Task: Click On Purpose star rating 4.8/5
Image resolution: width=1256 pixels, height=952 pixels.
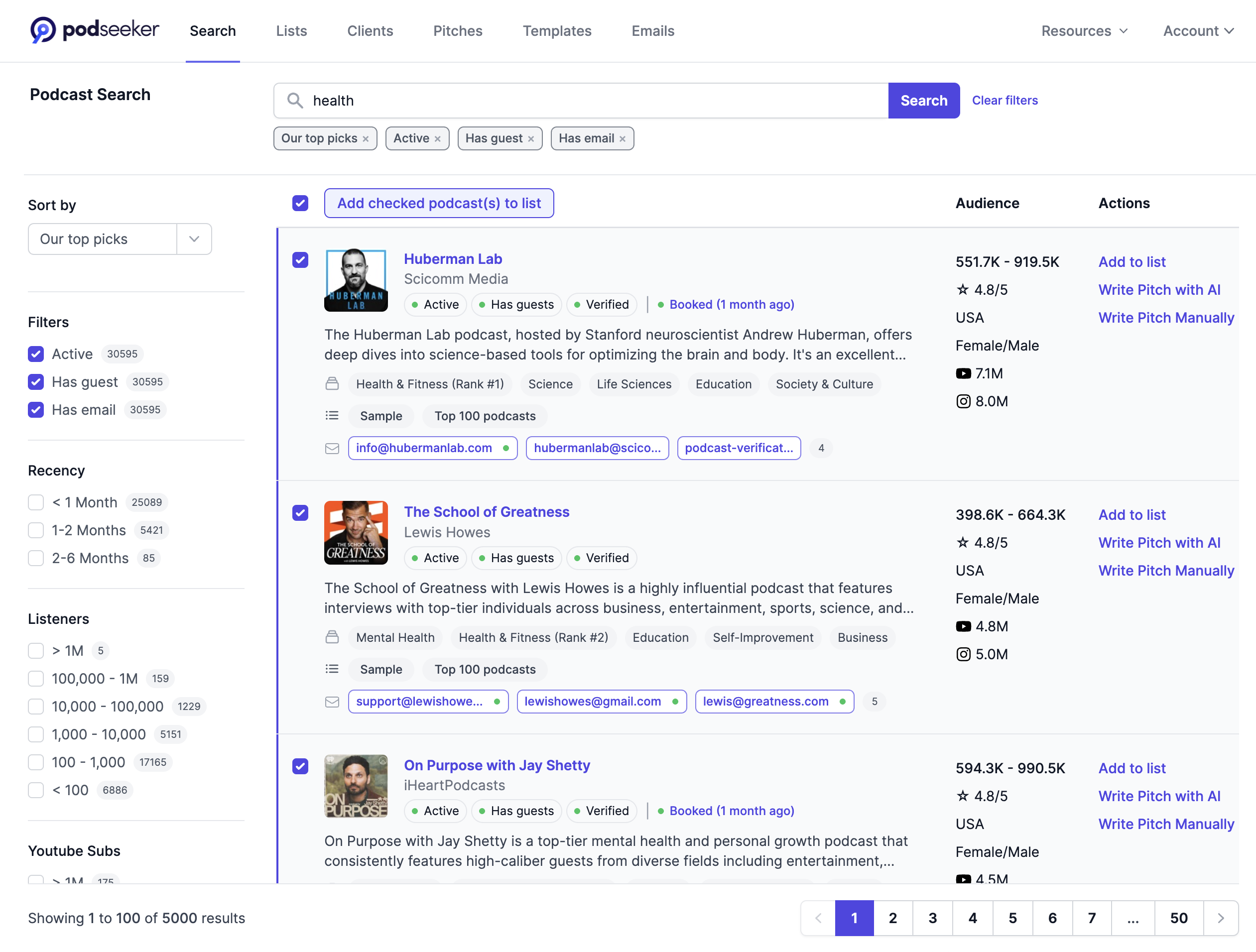Action: [x=982, y=796]
